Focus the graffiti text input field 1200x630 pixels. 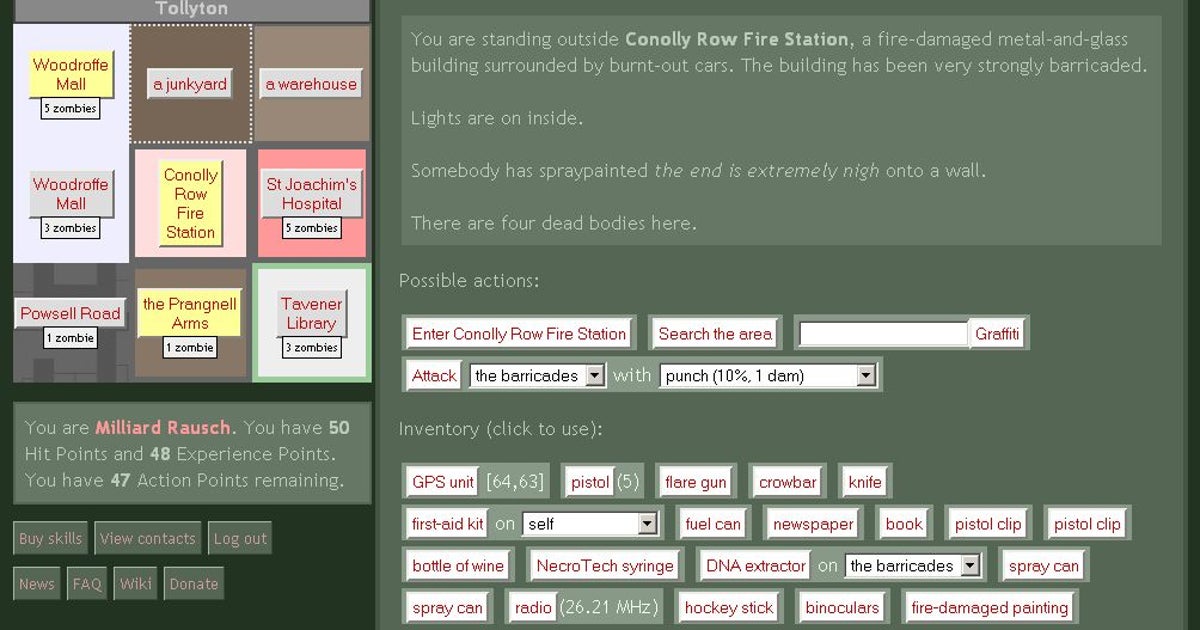pos(883,334)
